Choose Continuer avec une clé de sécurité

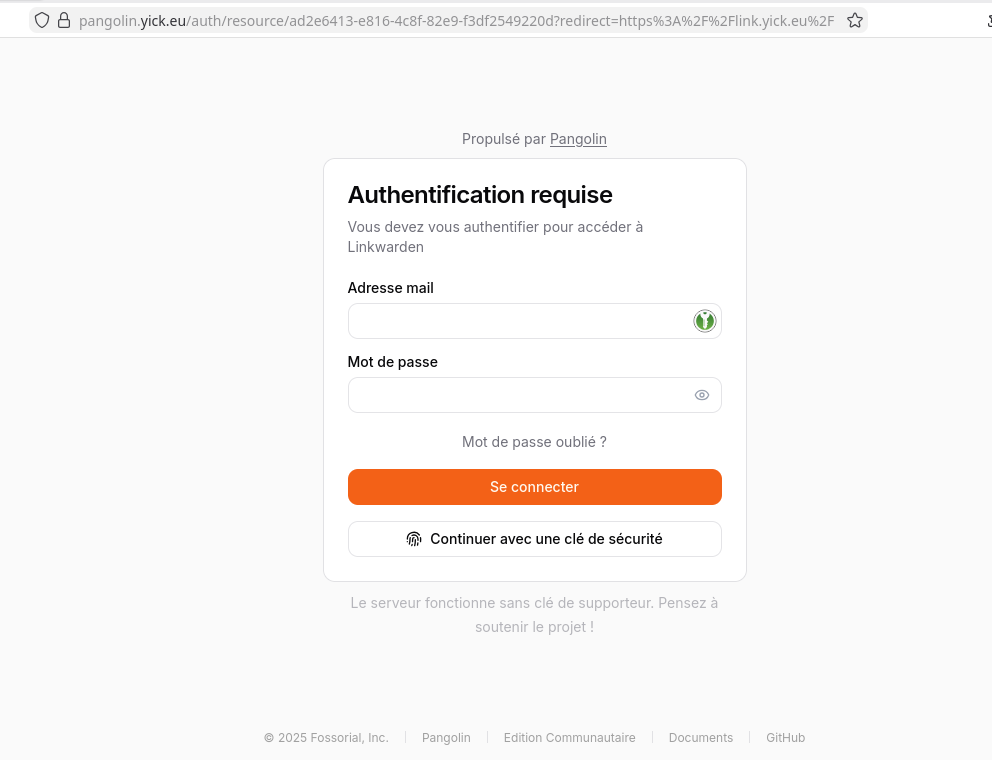tap(545, 539)
